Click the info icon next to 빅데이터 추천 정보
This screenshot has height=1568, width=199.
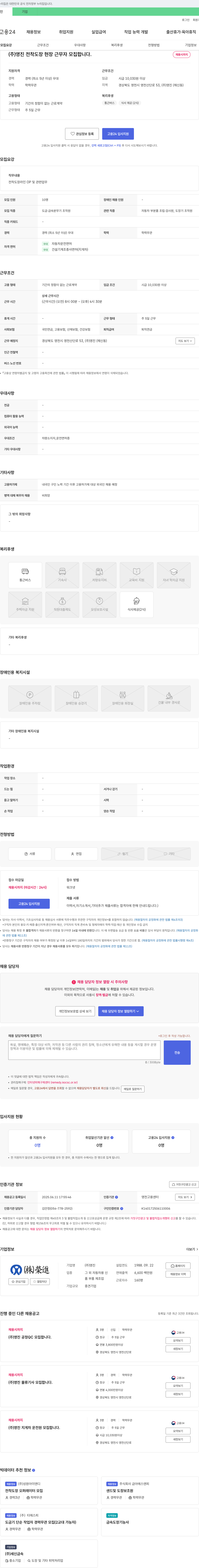tap(33, 1470)
